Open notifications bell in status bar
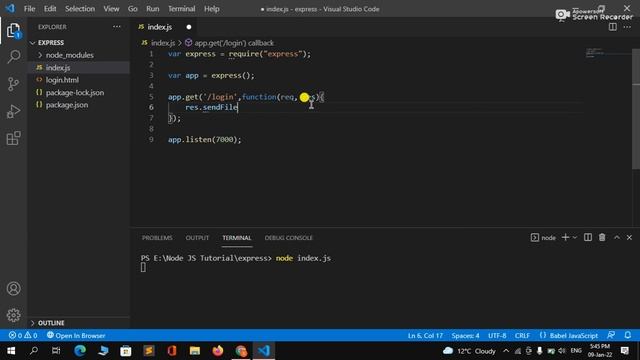 (628, 336)
